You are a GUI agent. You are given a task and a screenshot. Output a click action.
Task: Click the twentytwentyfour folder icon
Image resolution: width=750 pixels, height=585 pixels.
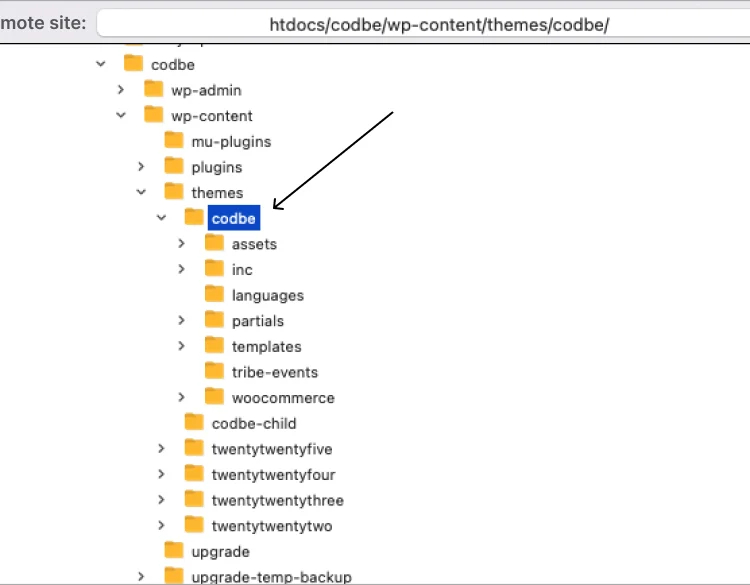pos(194,473)
